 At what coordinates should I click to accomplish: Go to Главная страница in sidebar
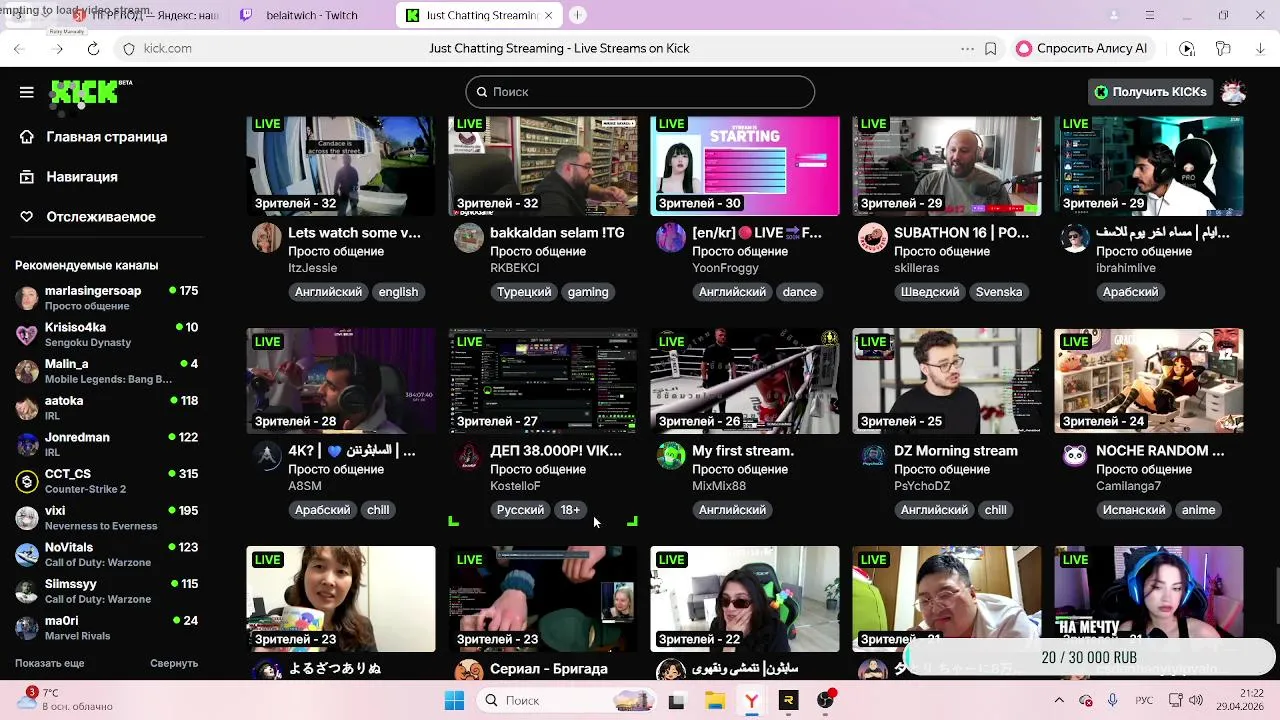point(106,137)
